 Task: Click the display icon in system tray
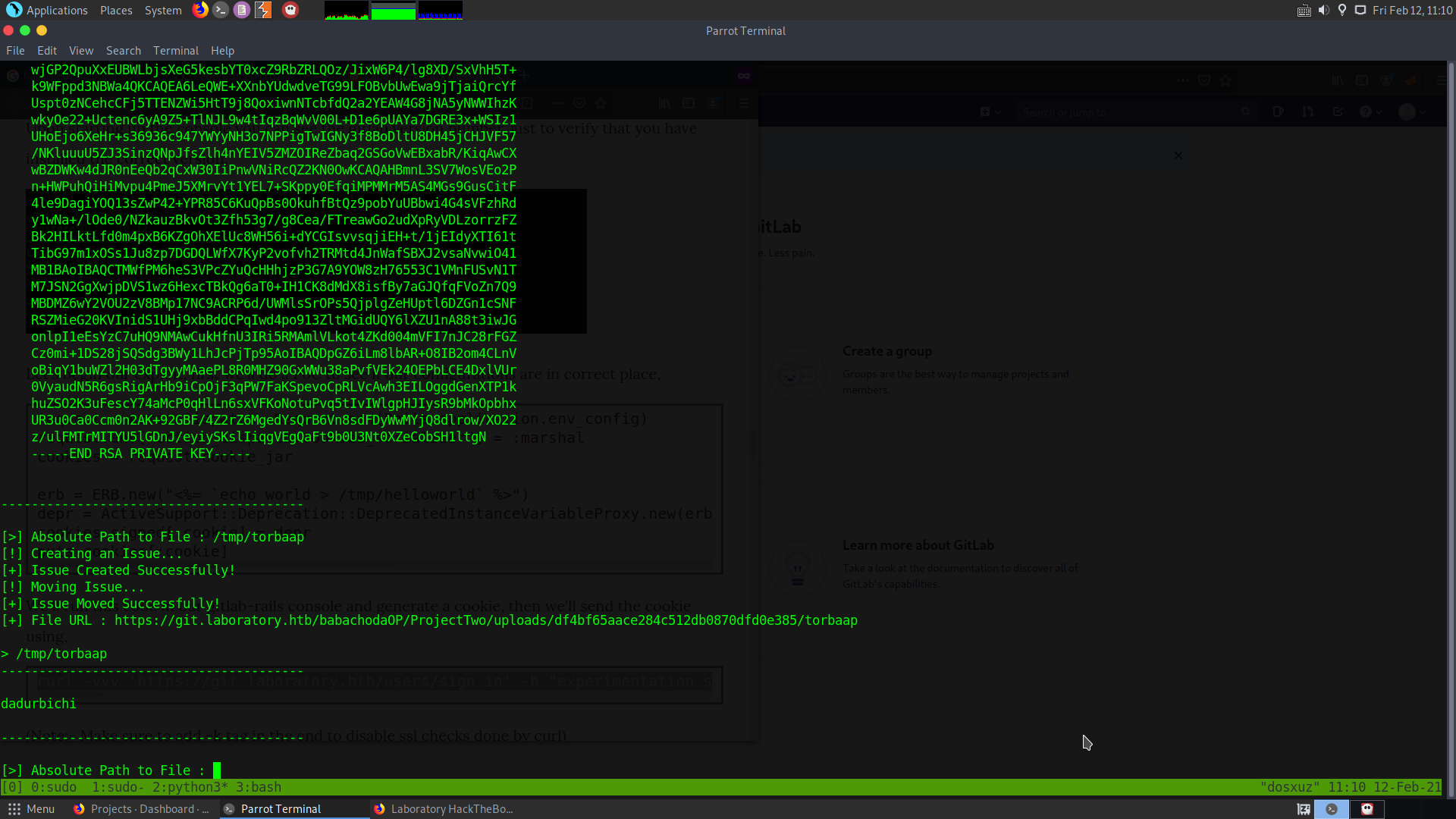(1360, 10)
